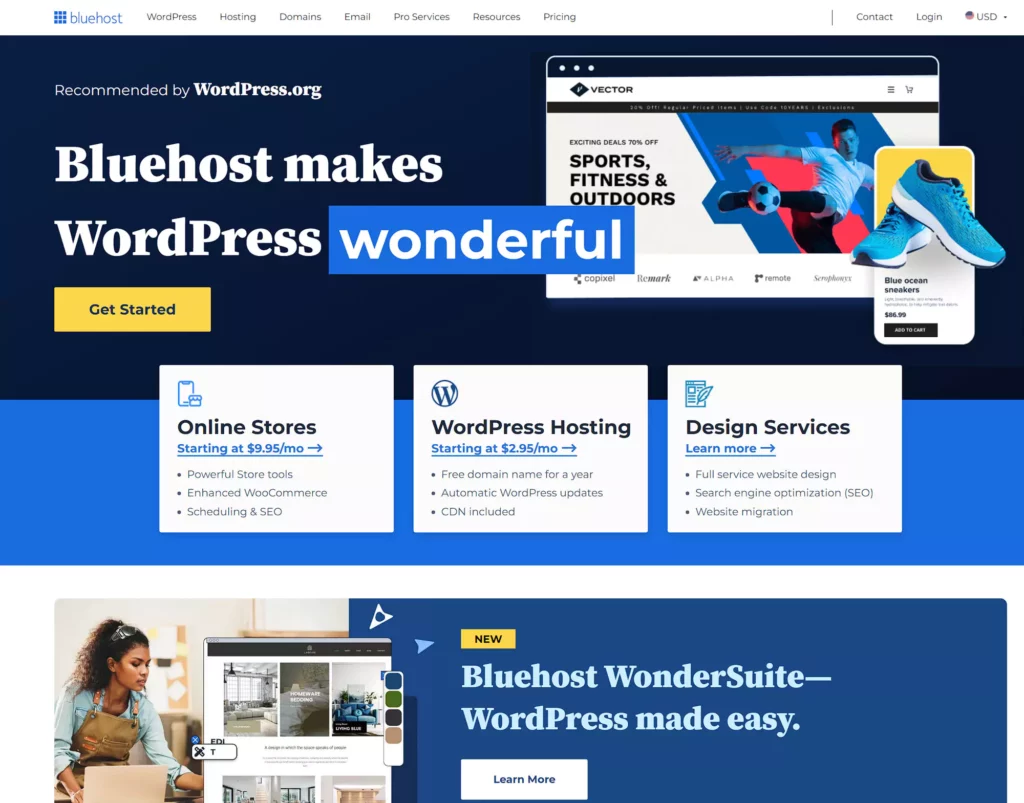Viewport: 1024px width, 803px height.
Task: Open the Contact link
Action: (874, 17)
